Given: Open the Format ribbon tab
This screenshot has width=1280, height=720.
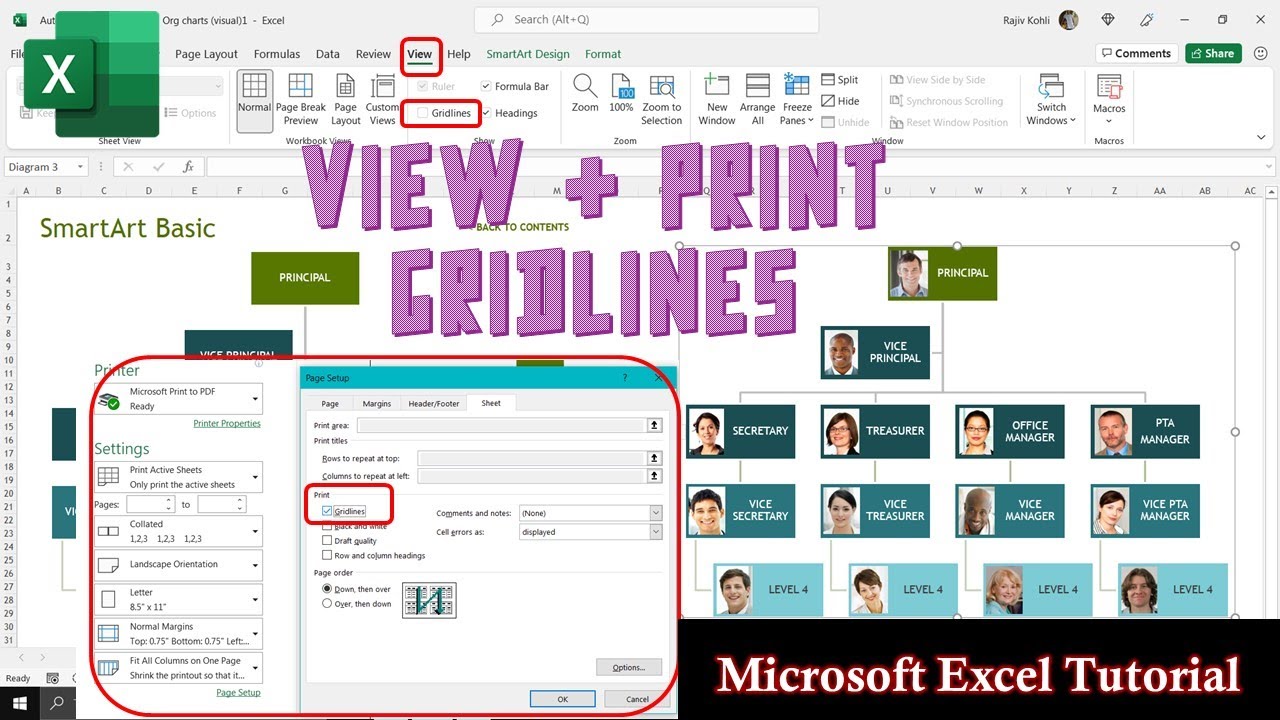Looking at the screenshot, I should click(603, 54).
